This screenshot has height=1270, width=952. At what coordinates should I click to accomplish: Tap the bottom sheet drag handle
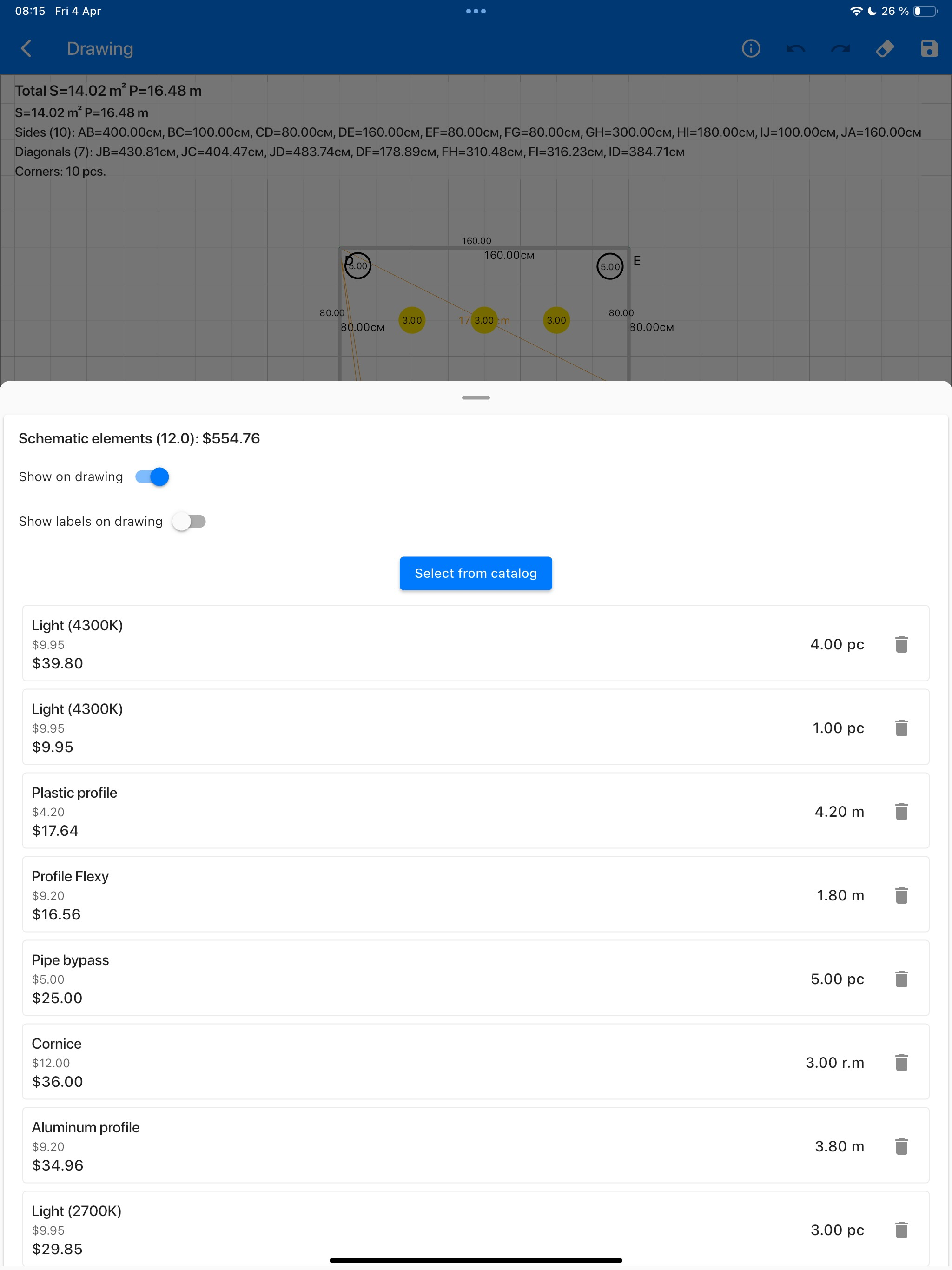click(x=476, y=397)
